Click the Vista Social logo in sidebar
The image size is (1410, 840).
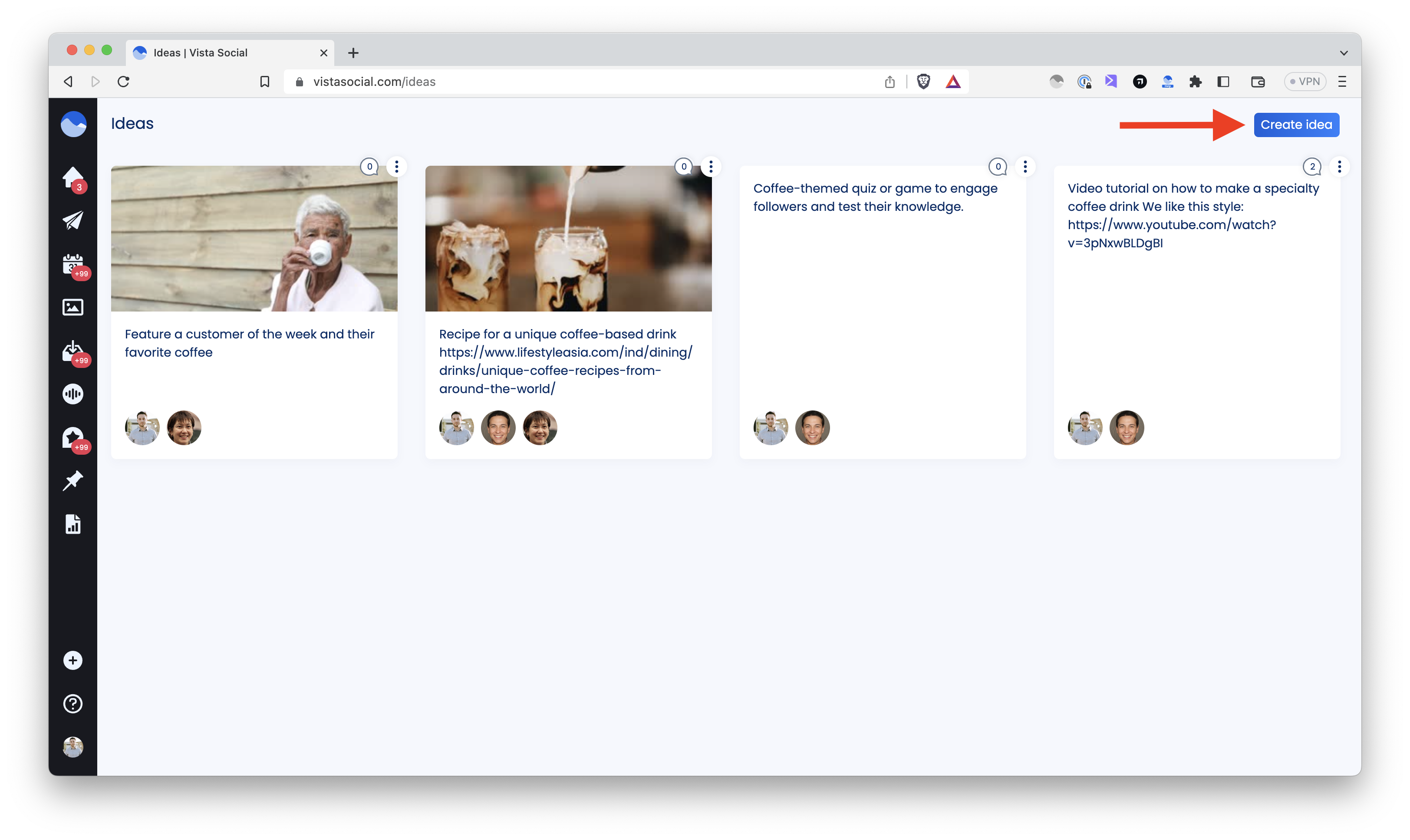point(74,124)
